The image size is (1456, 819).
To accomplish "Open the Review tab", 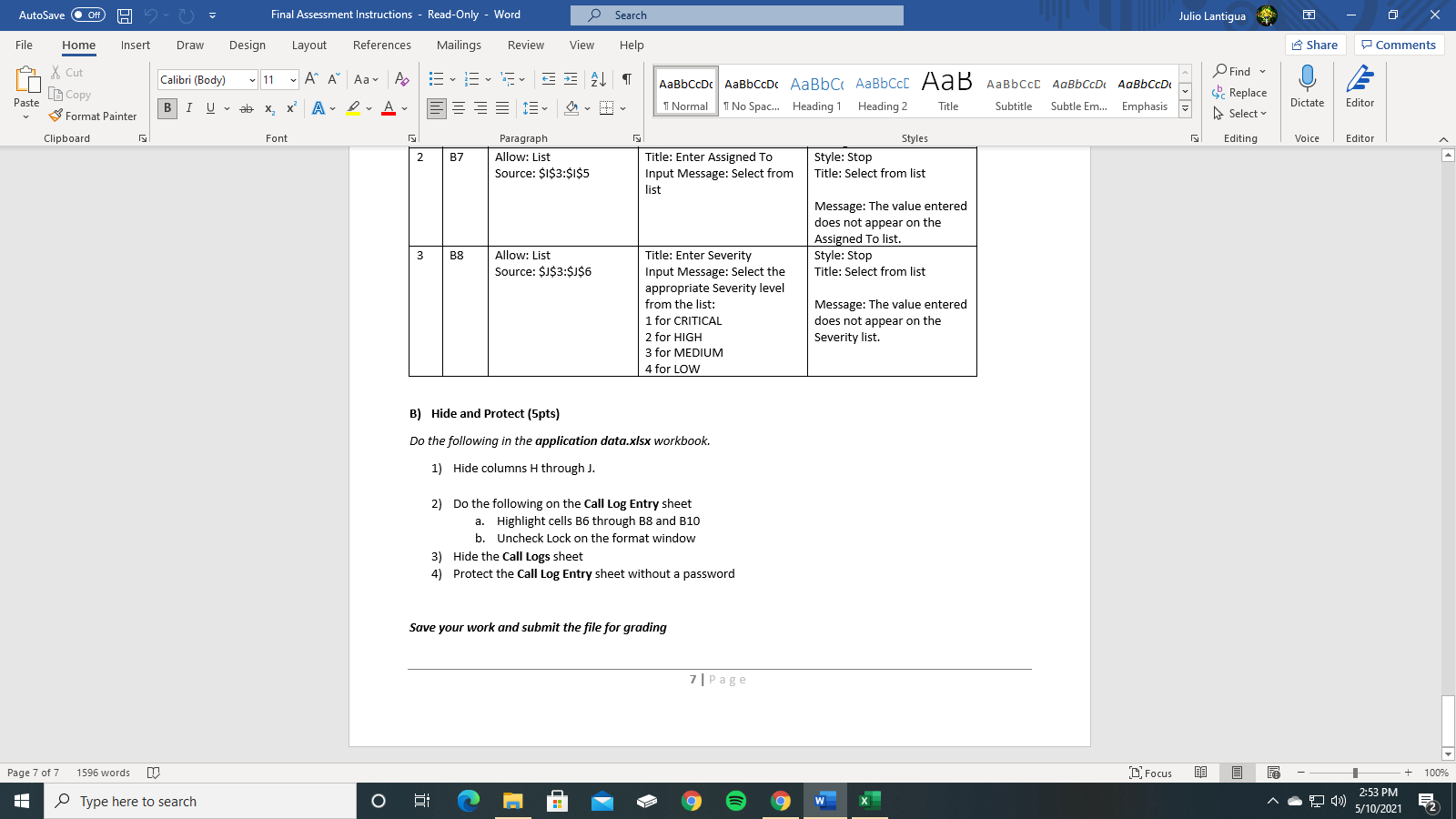I will (526, 45).
